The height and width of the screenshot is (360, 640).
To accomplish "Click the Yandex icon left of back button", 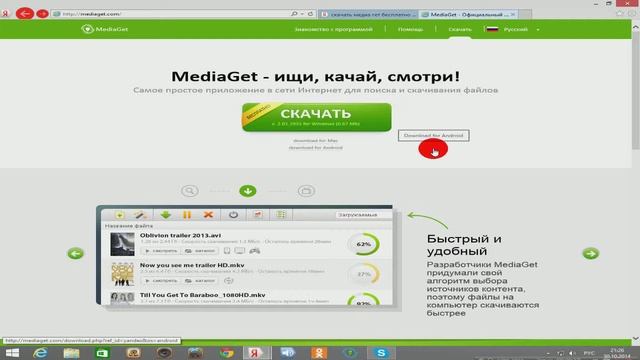I will 6,14.
